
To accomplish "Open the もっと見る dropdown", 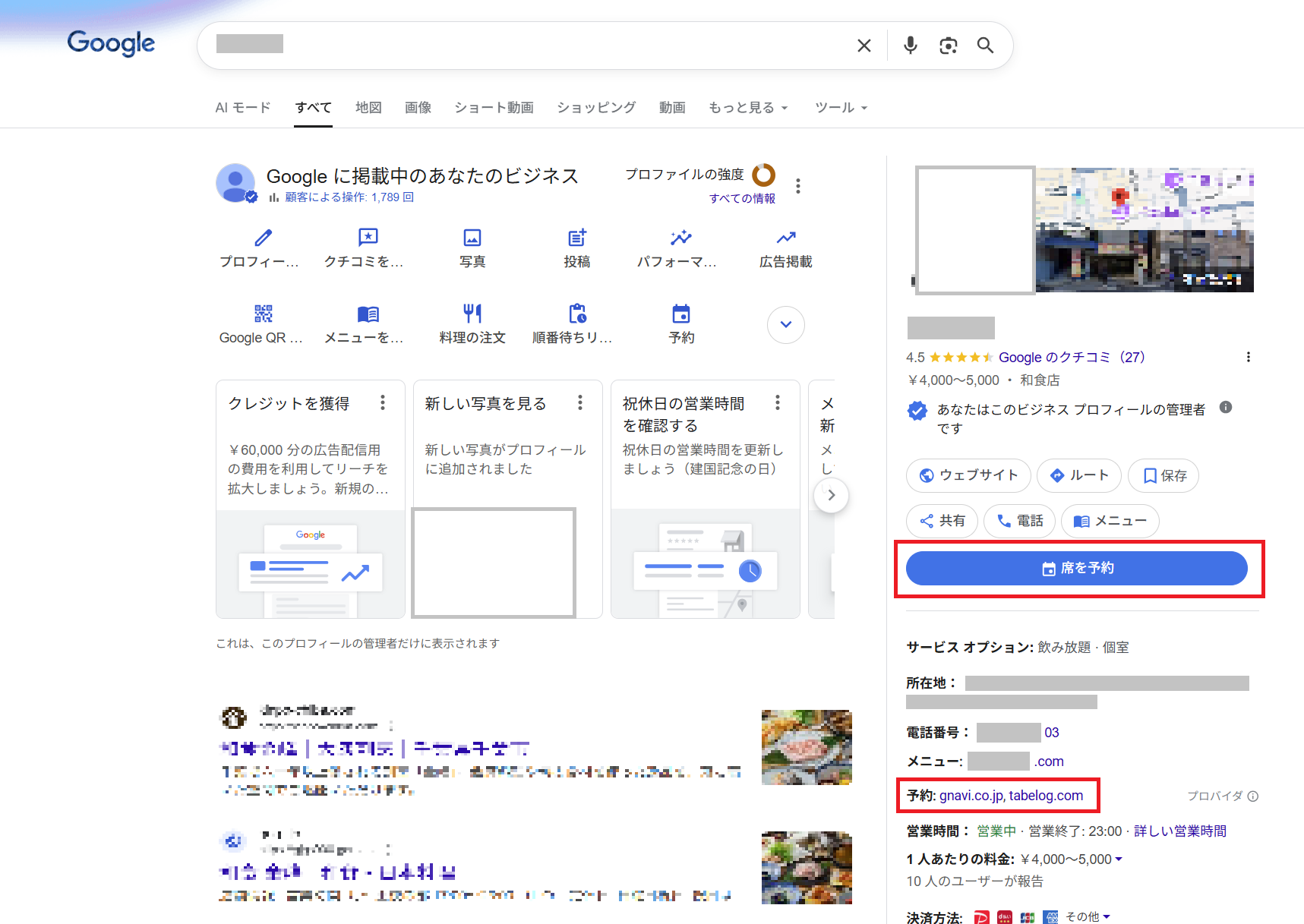I will click(747, 108).
